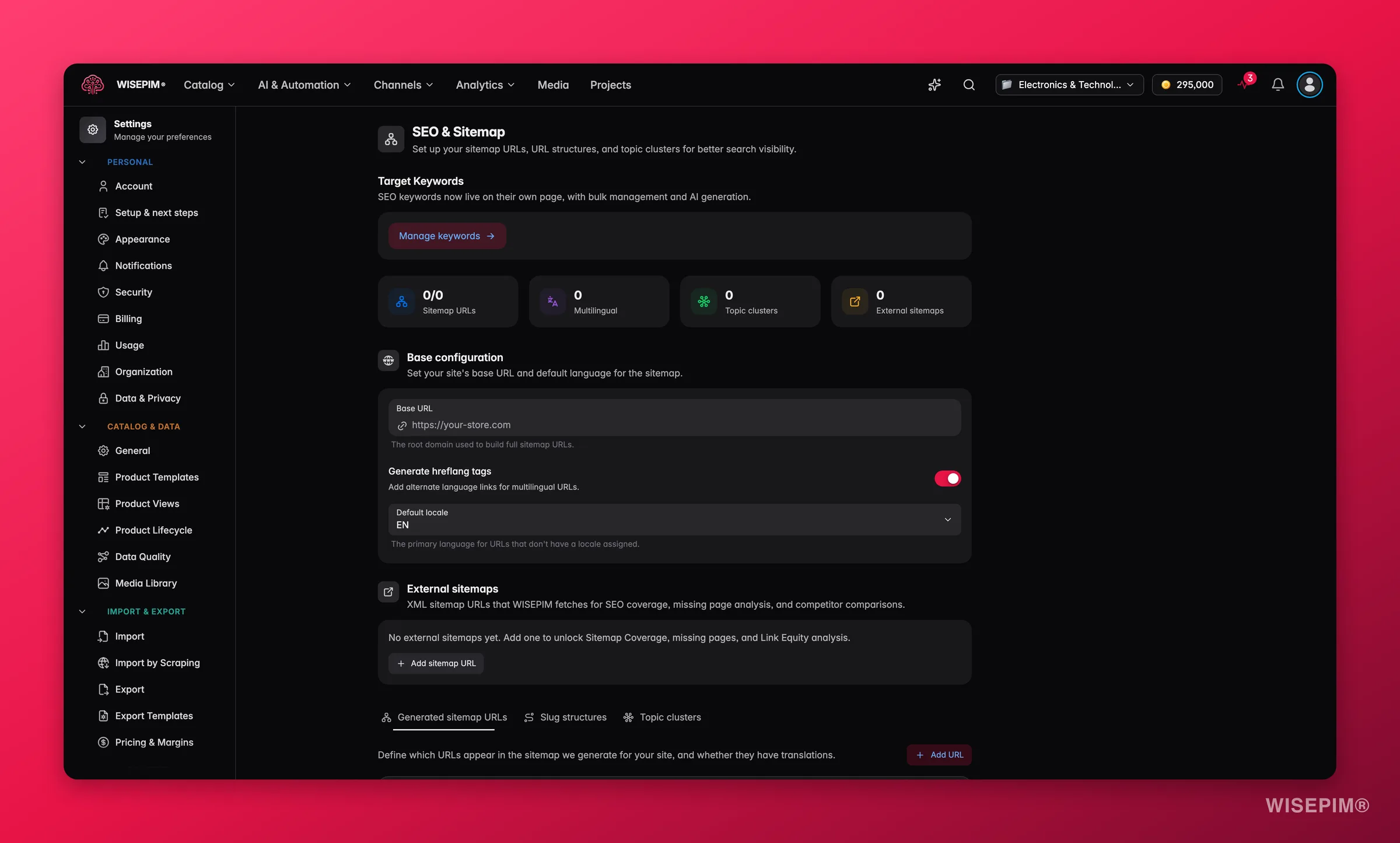Click the Import by Scraping globe icon
This screenshot has height=843, width=1400.
(x=103, y=663)
